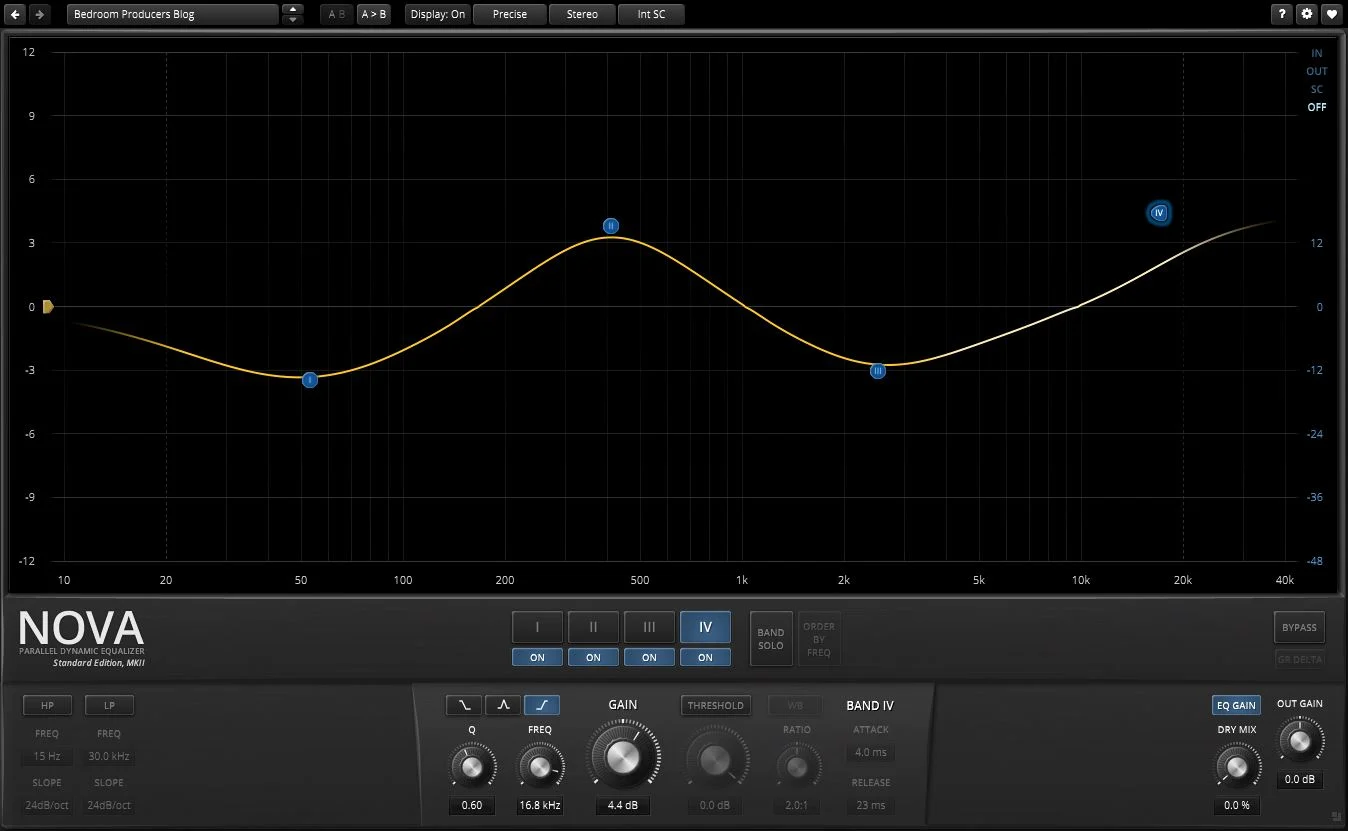Select the bell filter shape icon

pyautogui.click(x=503, y=705)
